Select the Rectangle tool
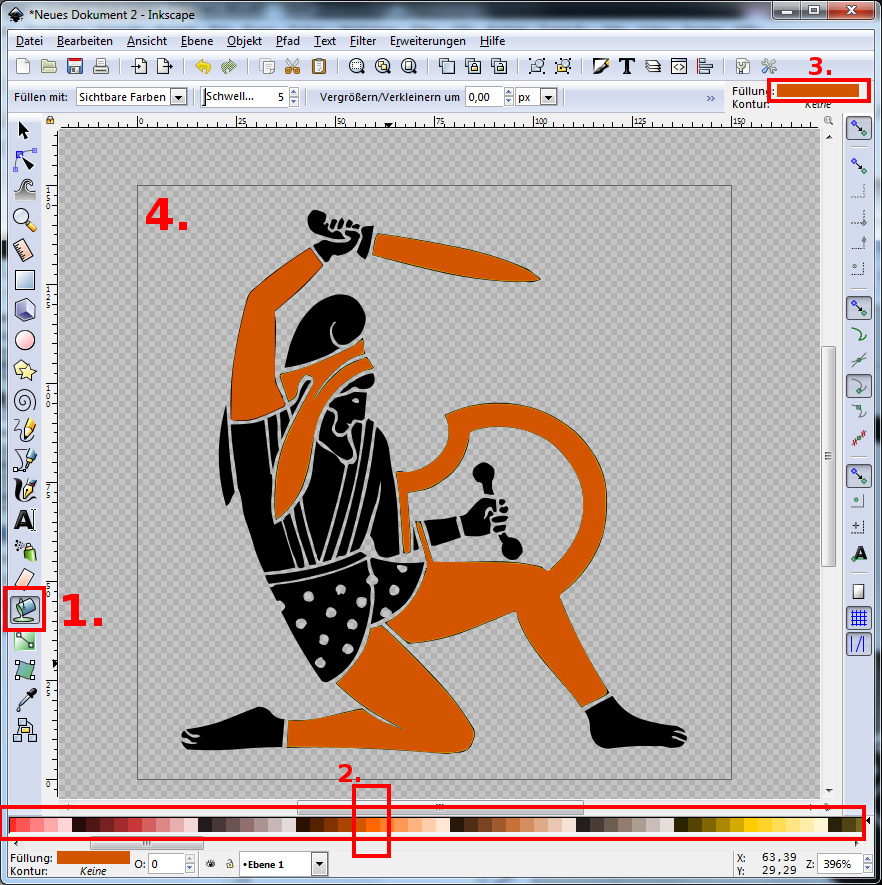This screenshot has width=882, height=885. pos(25,280)
